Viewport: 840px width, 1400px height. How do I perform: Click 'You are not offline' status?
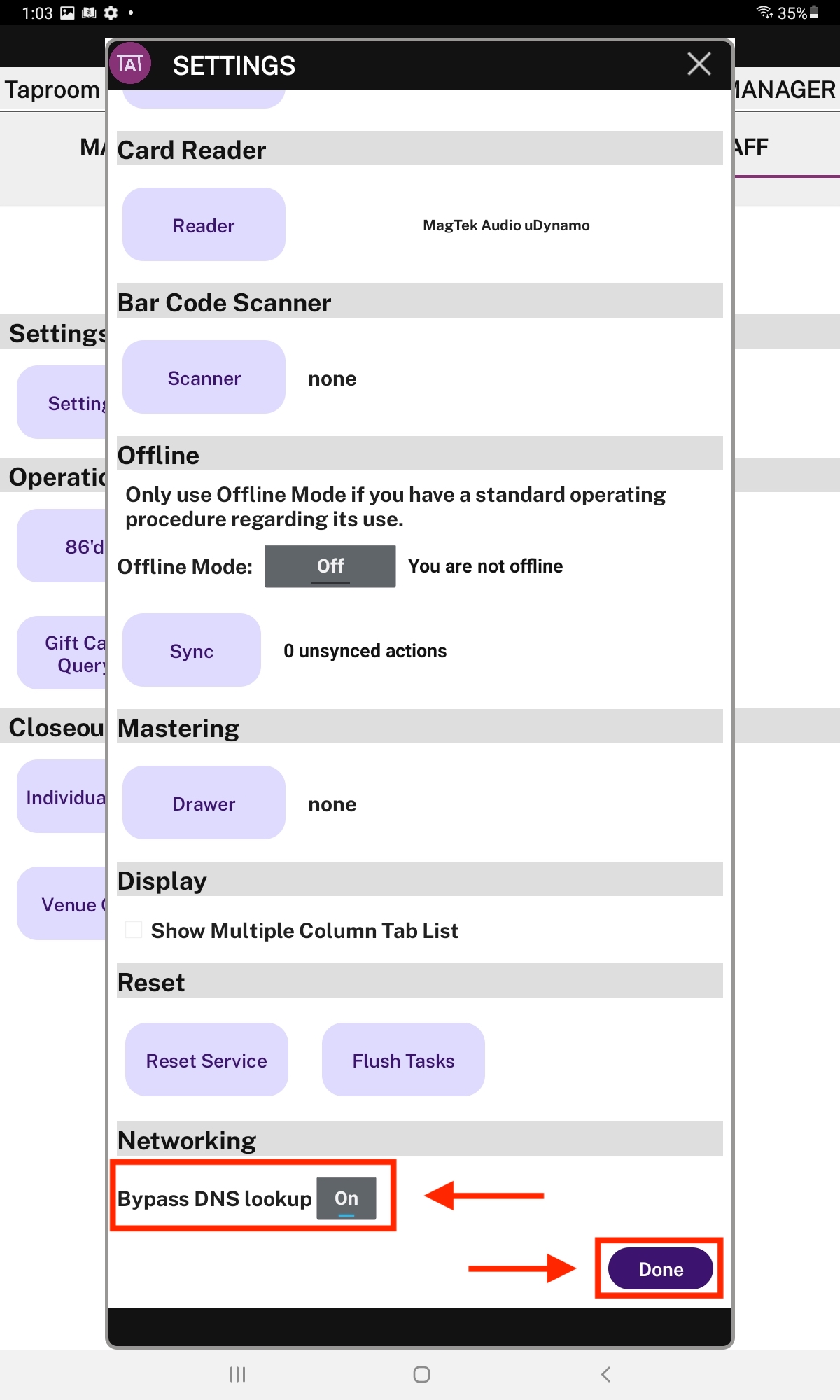coord(485,566)
